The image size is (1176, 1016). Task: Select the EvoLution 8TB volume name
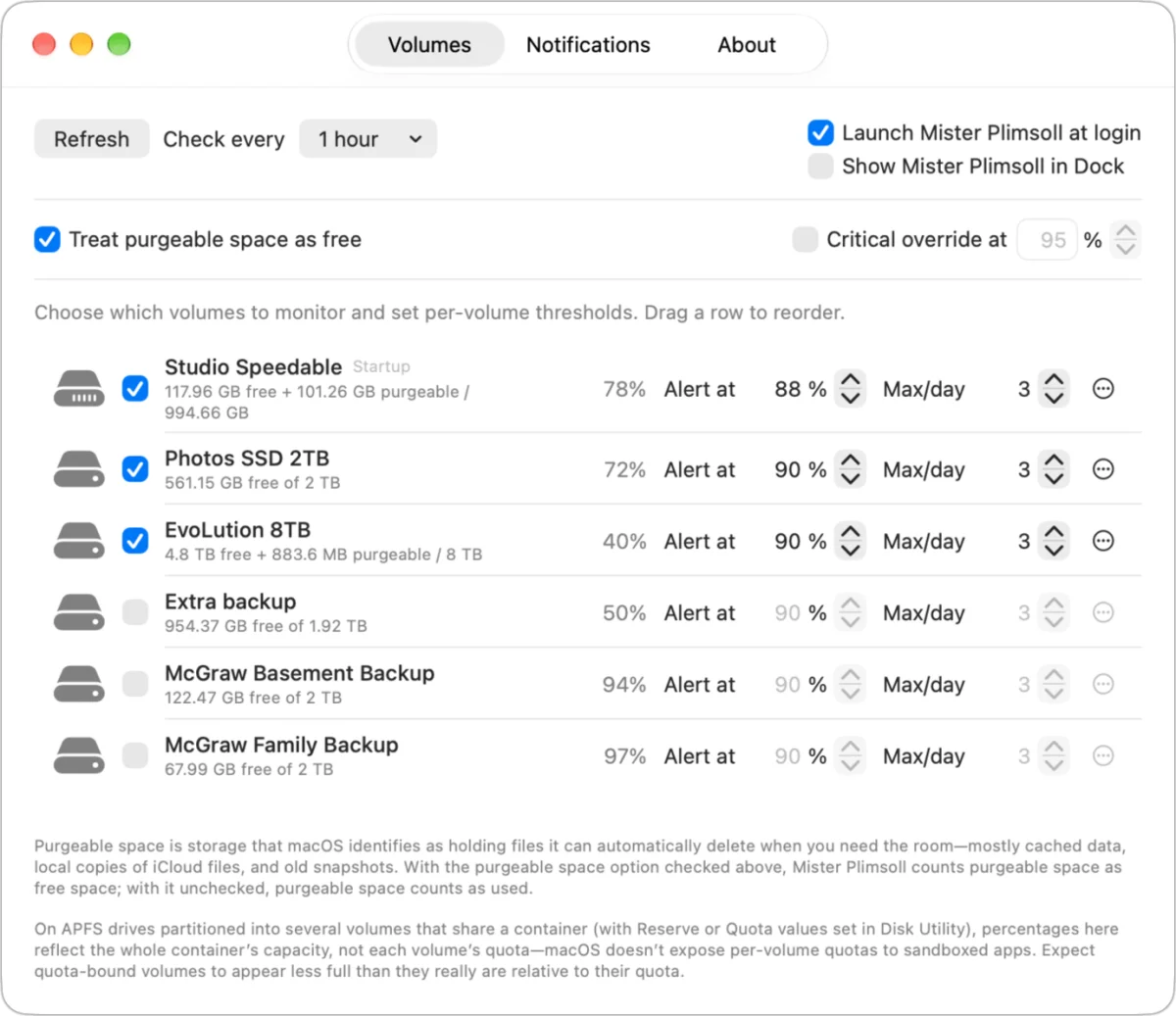(238, 529)
